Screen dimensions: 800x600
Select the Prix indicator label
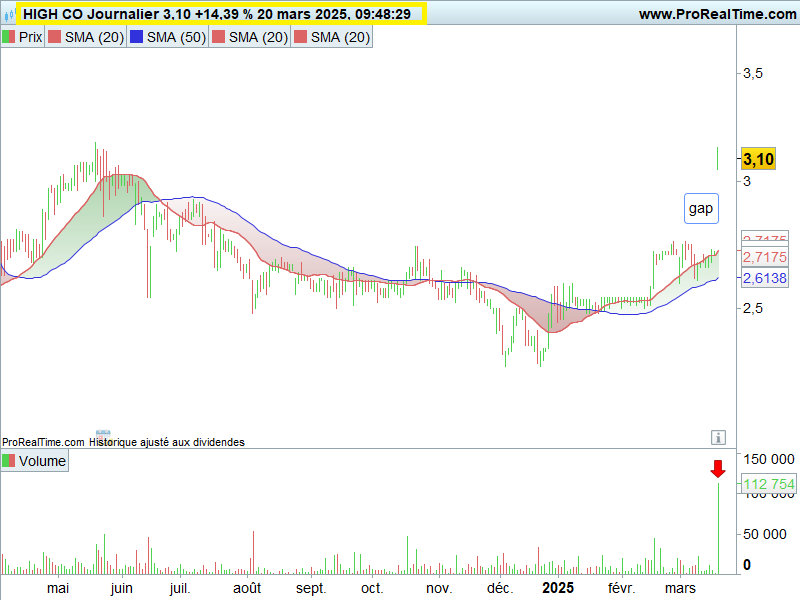point(22,37)
